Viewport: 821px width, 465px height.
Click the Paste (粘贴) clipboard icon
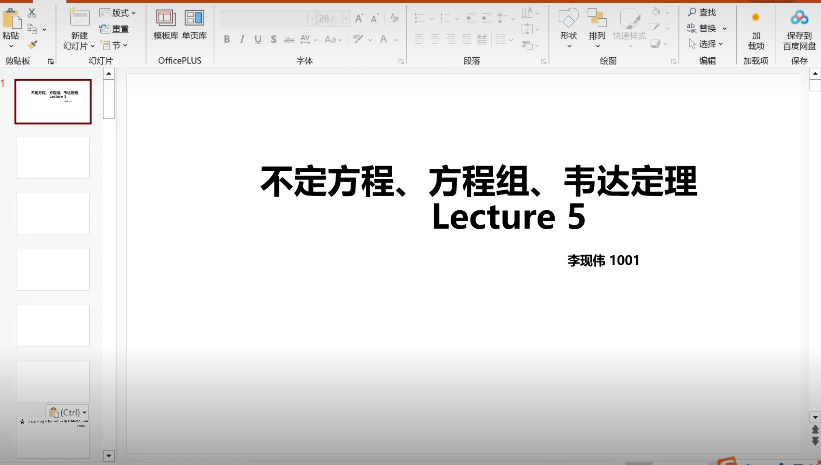11,20
